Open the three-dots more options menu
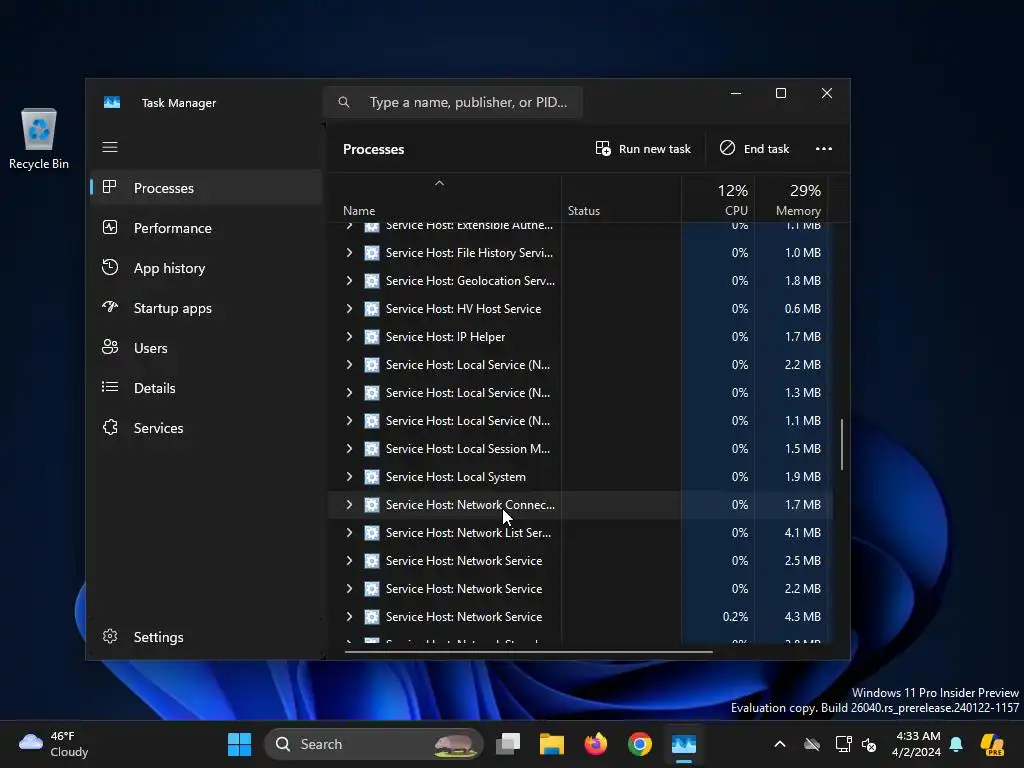 click(824, 149)
